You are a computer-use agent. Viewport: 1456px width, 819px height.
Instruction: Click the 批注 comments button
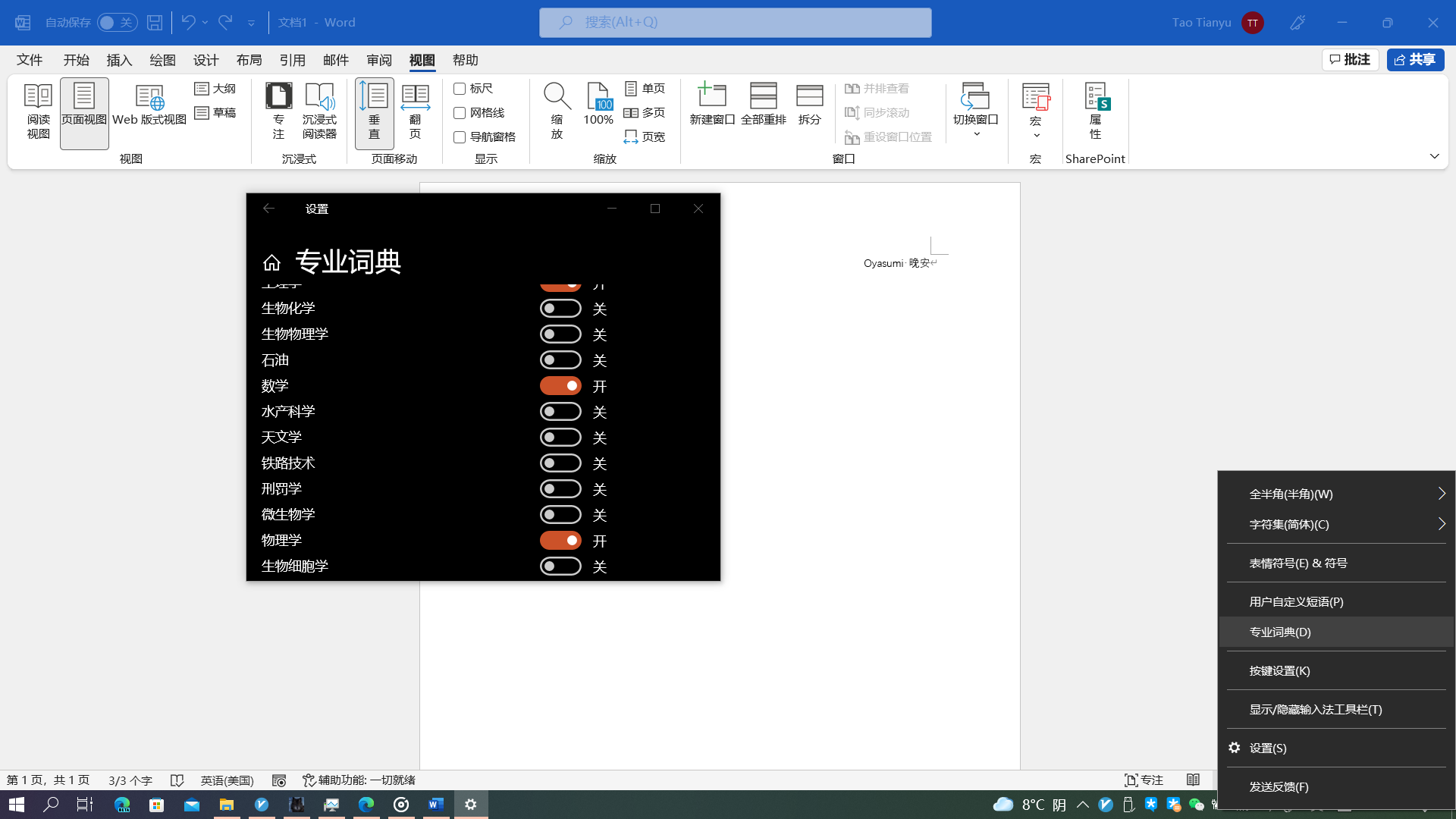1350,60
